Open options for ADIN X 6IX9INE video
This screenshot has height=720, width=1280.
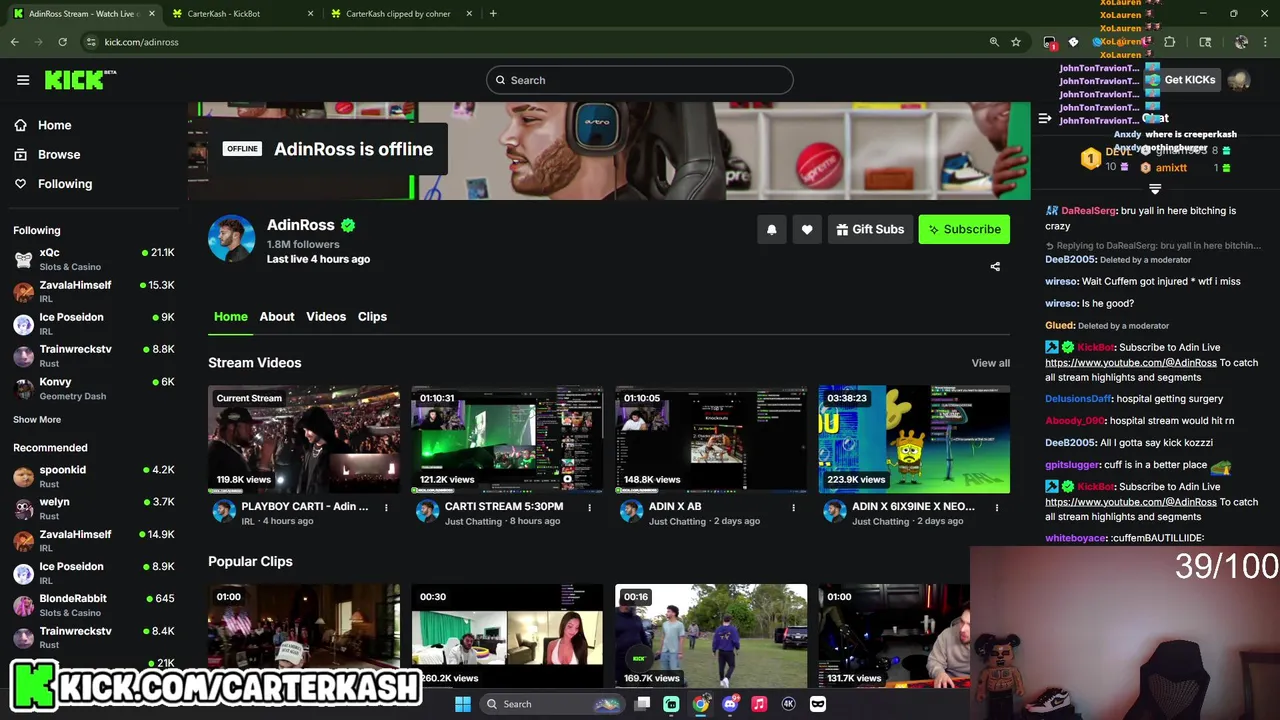point(996,507)
